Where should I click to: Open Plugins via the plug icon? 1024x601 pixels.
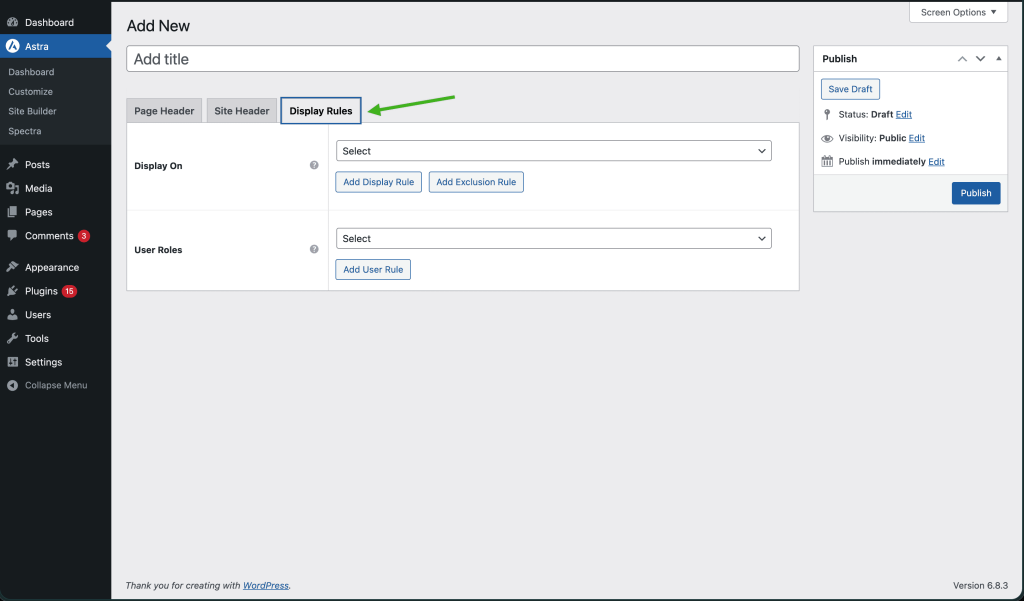[12, 292]
